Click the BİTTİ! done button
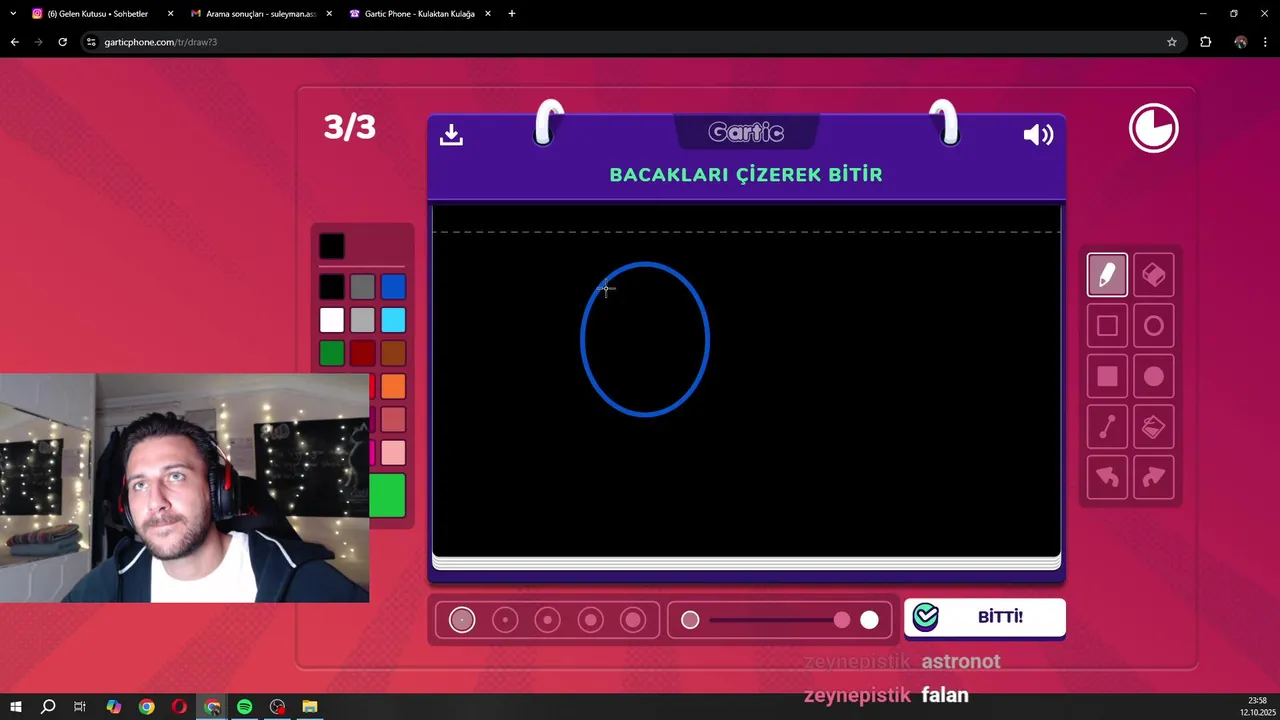Screen dimensions: 1280x720 click(x=985, y=617)
